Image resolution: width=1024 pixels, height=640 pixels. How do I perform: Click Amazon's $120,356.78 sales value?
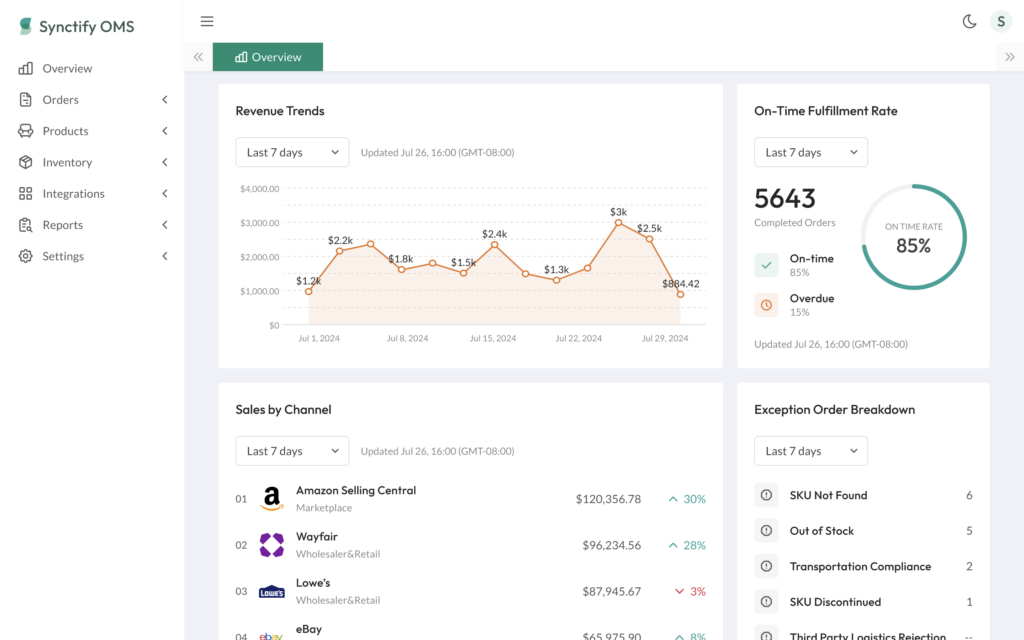point(608,499)
